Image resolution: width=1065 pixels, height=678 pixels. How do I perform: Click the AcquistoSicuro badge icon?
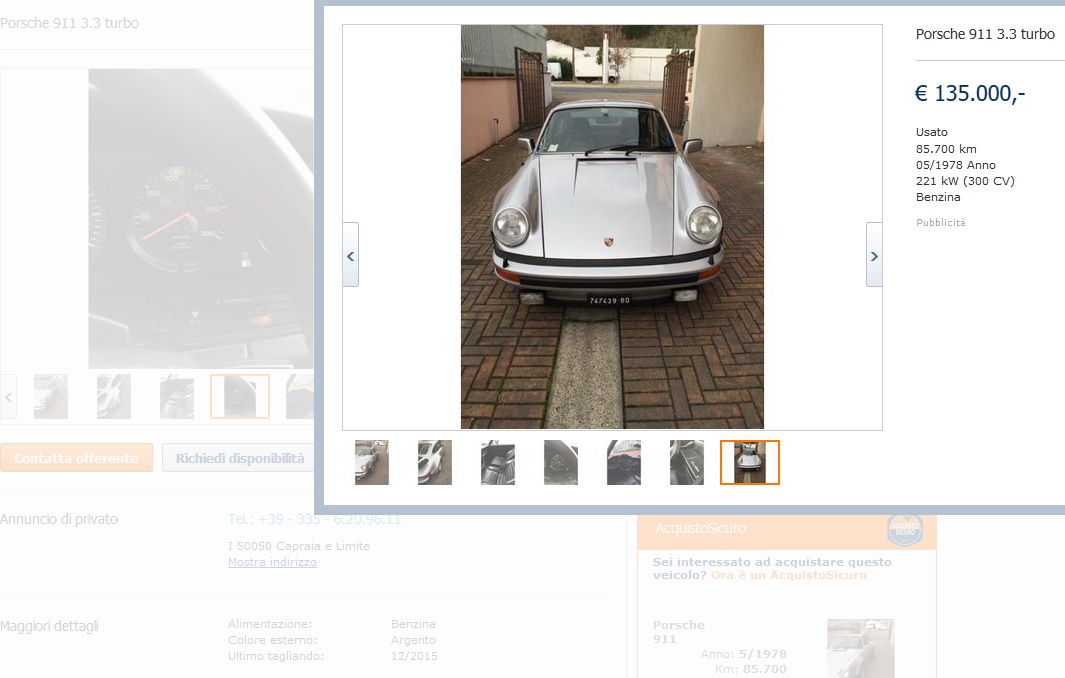[x=905, y=529]
